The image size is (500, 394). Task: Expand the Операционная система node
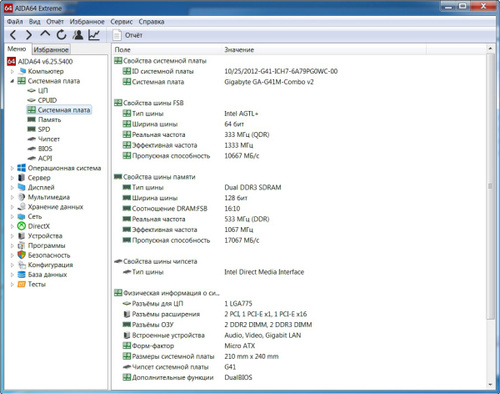pyautogui.click(x=12, y=168)
